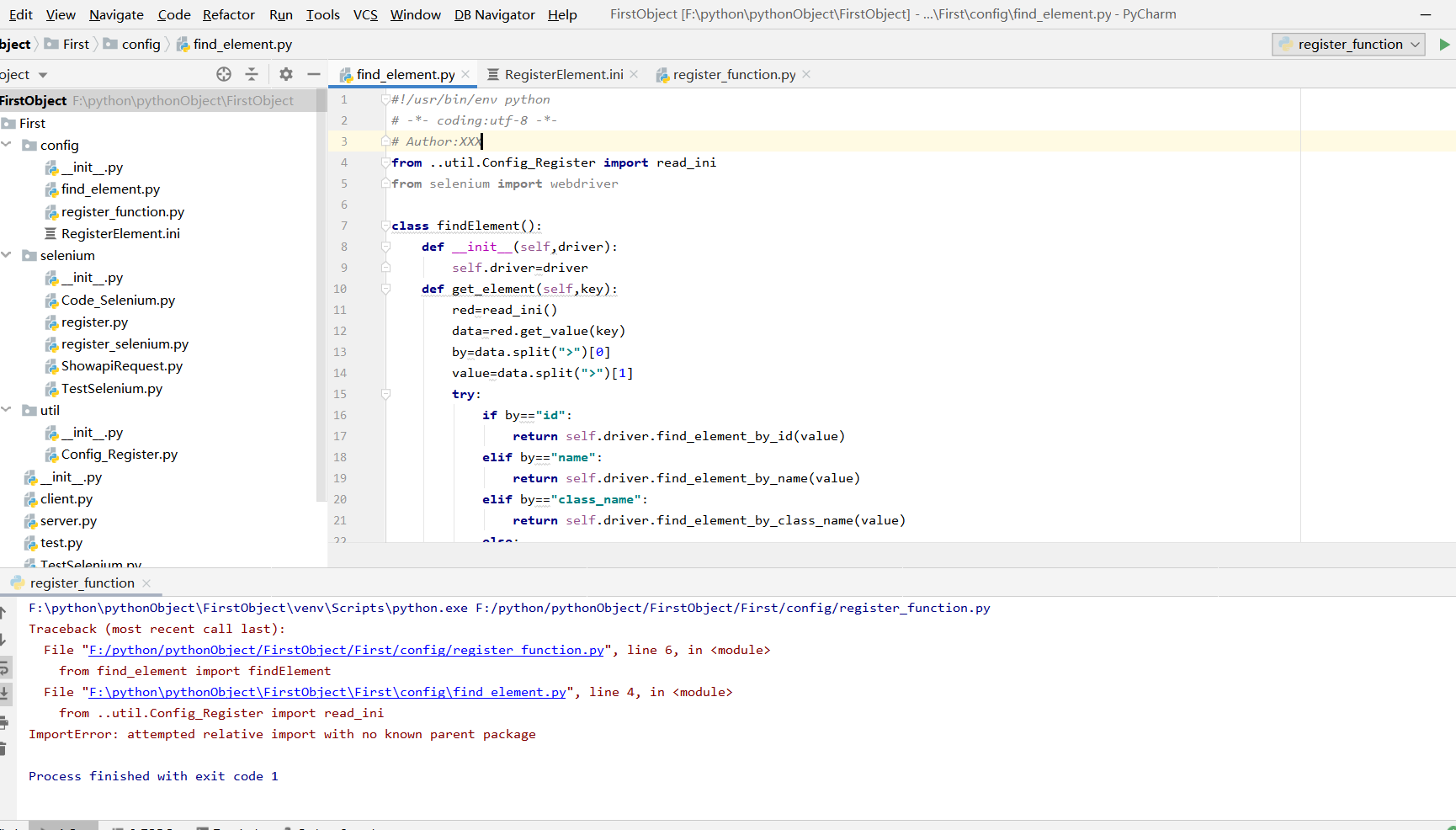The image size is (1456, 830).
Task: Open the Refactor menu
Action: tap(229, 14)
